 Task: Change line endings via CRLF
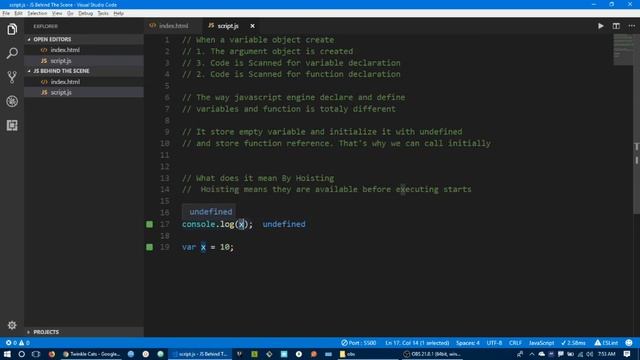515,343
